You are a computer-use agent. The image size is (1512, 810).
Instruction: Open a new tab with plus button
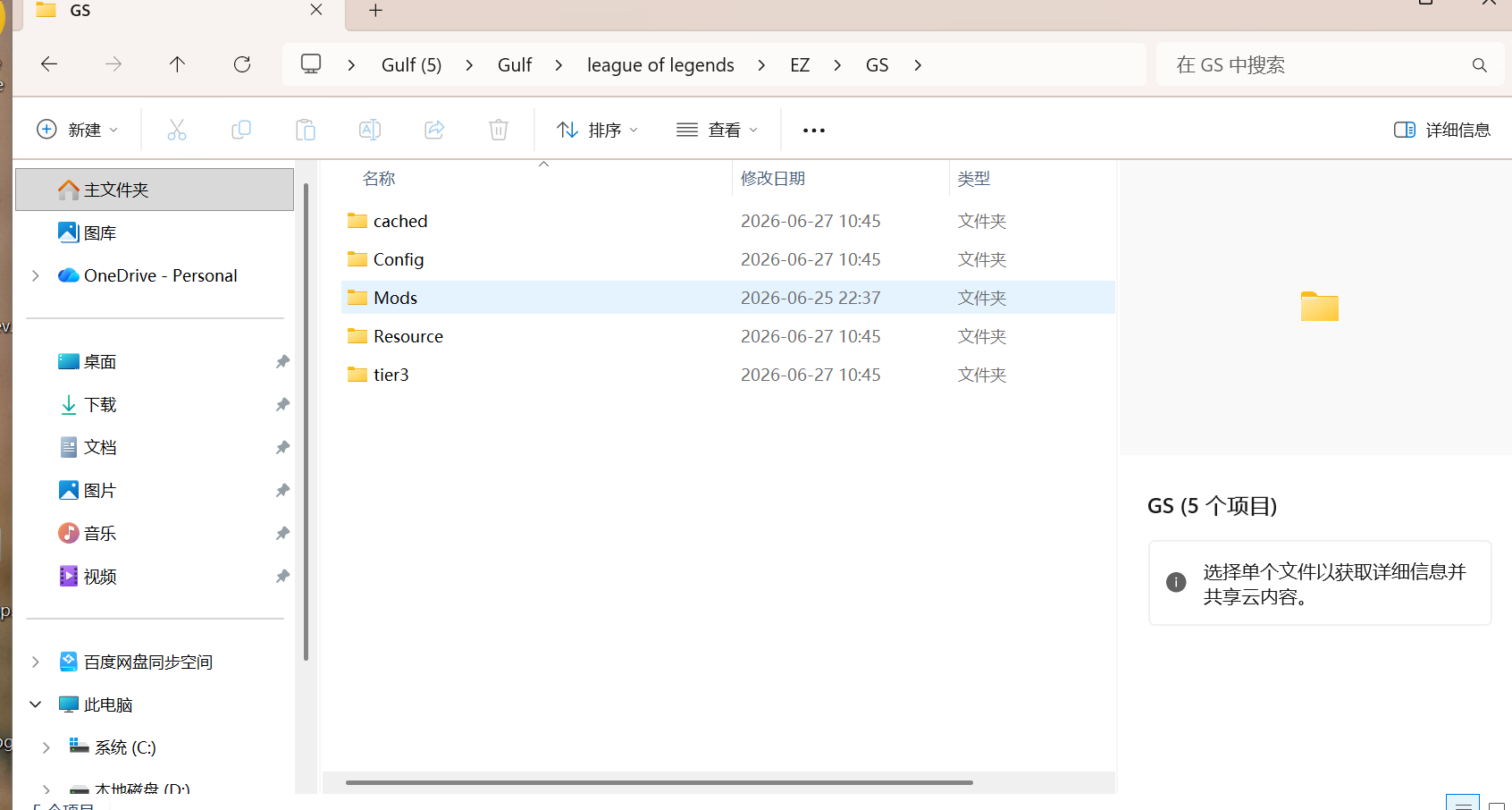(375, 11)
